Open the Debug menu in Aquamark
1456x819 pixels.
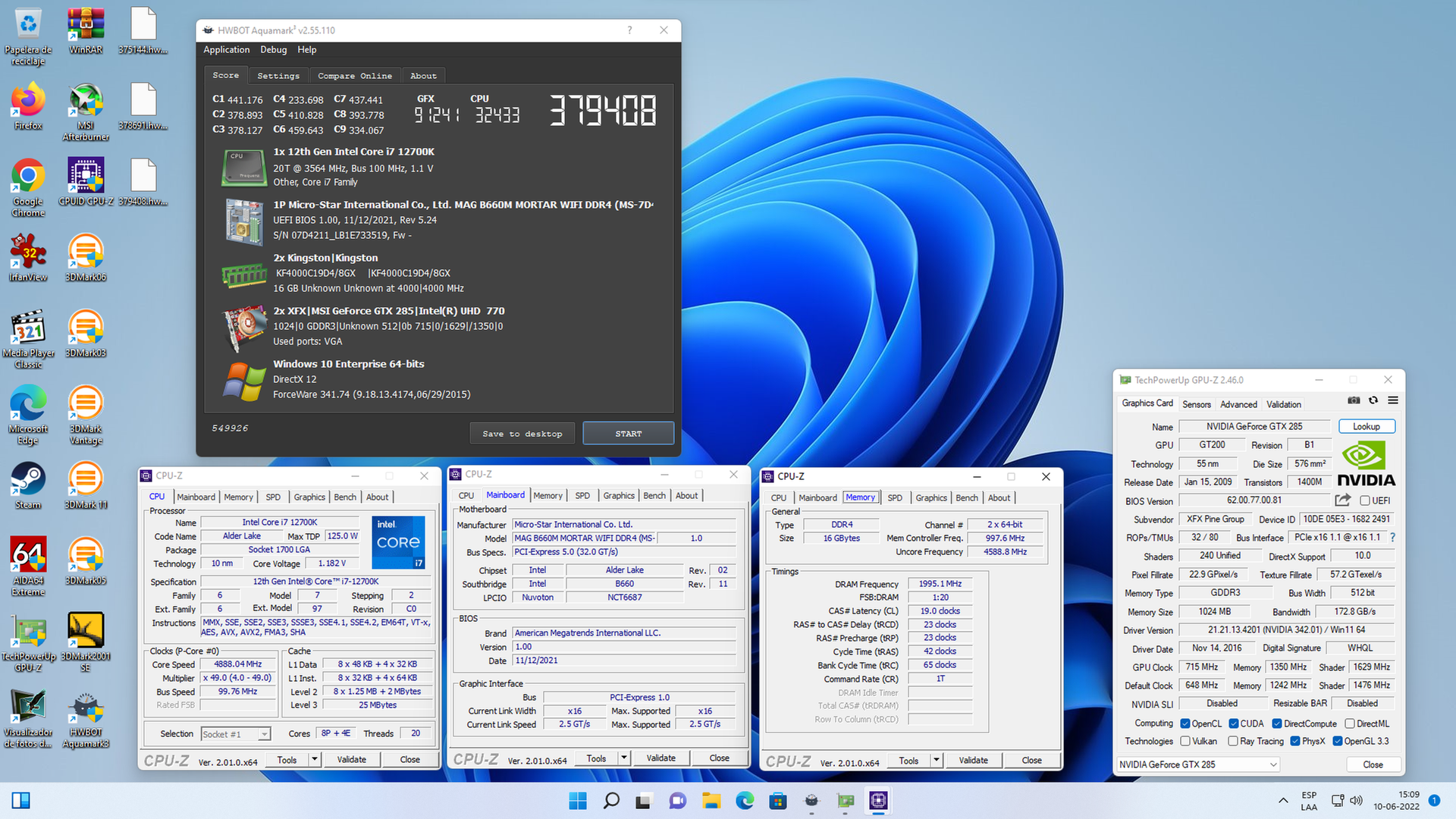274,49
